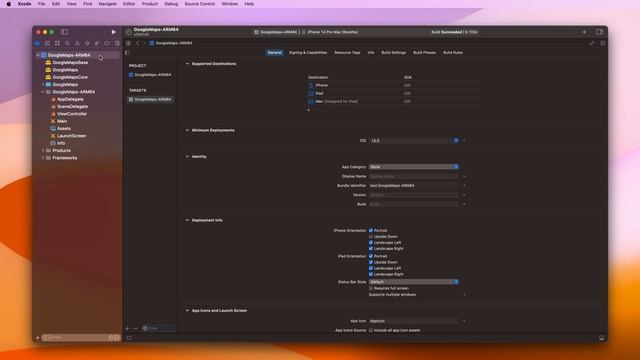Select AppDelegate file in navigator
The width and height of the screenshot is (640, 360).
70,99
